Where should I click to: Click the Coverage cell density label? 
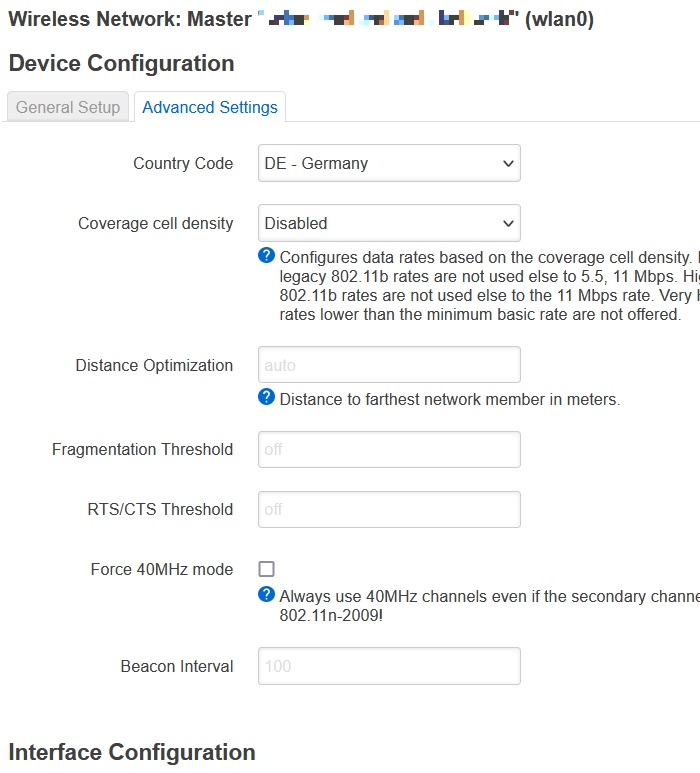[156, 224]
